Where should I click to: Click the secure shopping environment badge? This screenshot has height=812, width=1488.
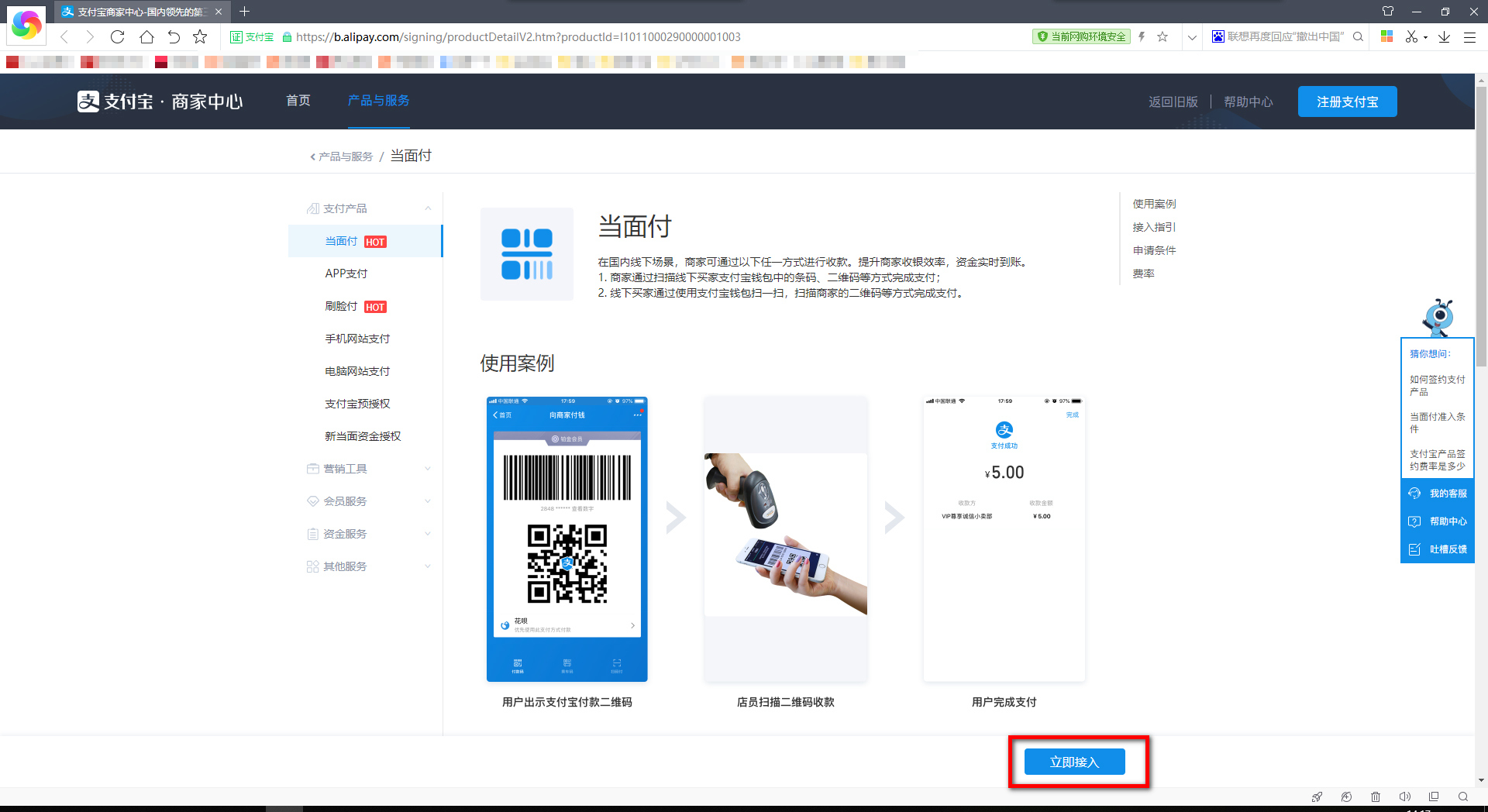coord(1081,36)
